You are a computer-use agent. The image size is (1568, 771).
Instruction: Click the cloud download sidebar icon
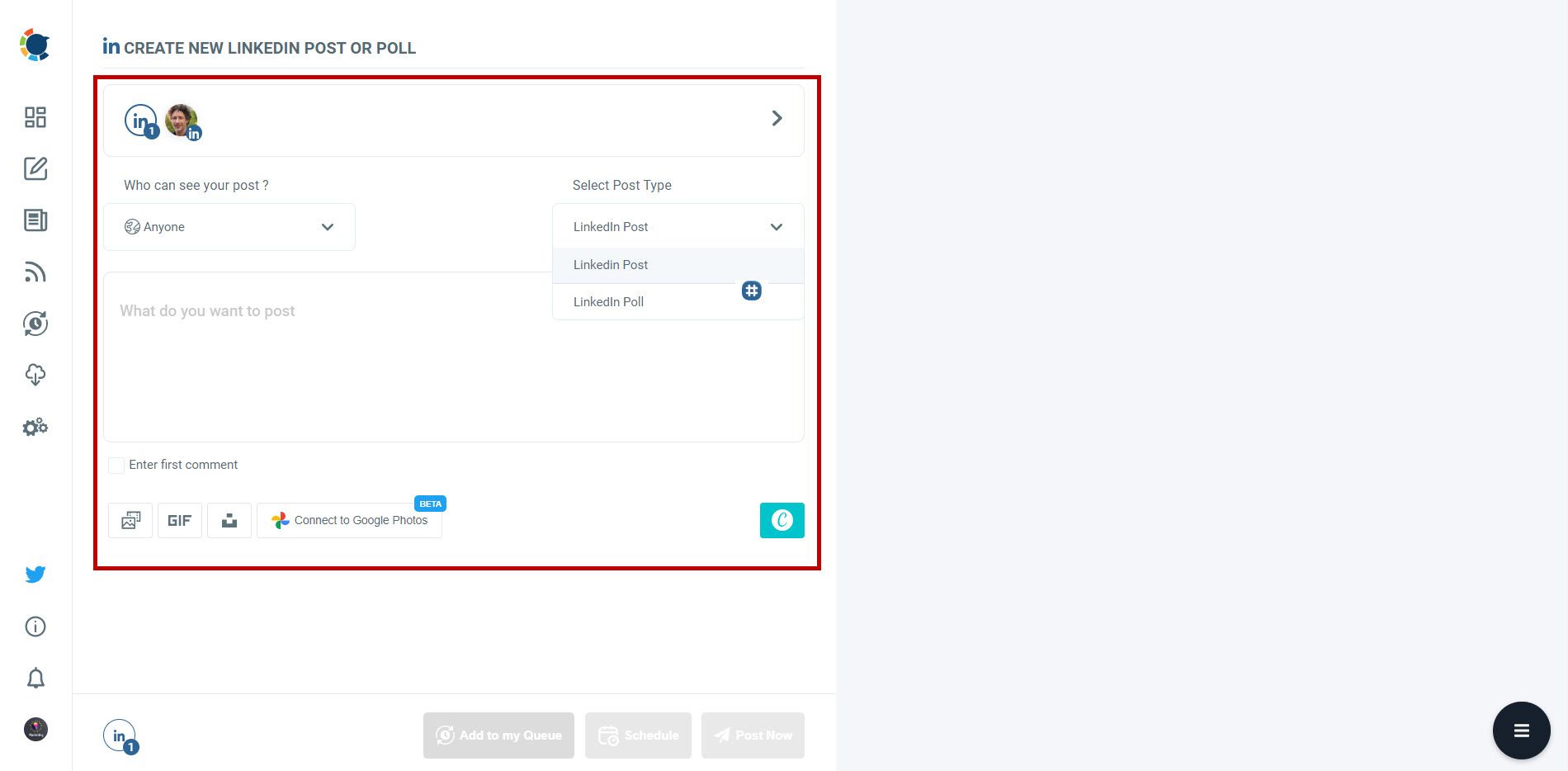35,376
